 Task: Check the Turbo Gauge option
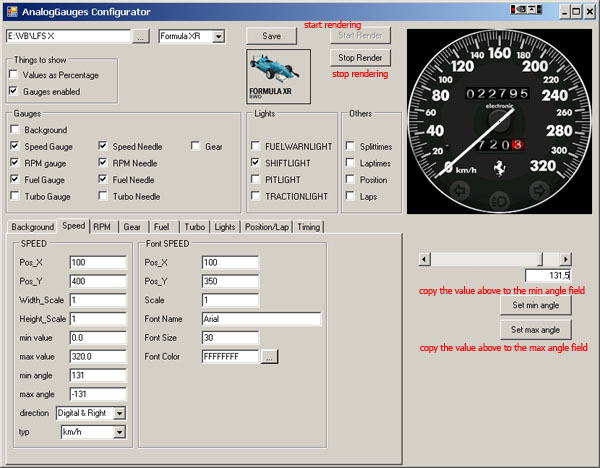click(x=14, y=196)
